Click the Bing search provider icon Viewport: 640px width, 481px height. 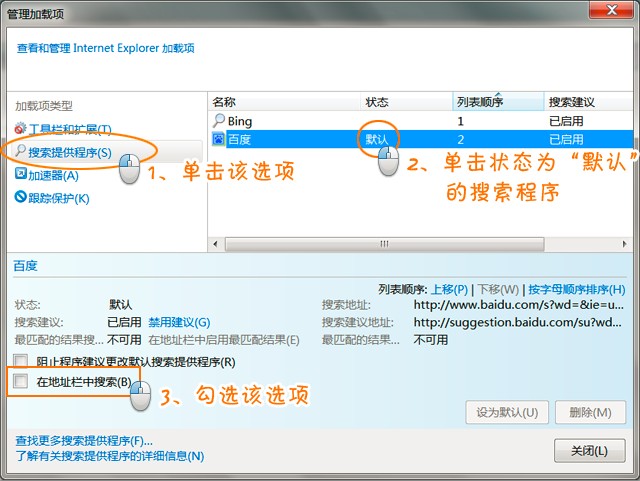point(220,121)
